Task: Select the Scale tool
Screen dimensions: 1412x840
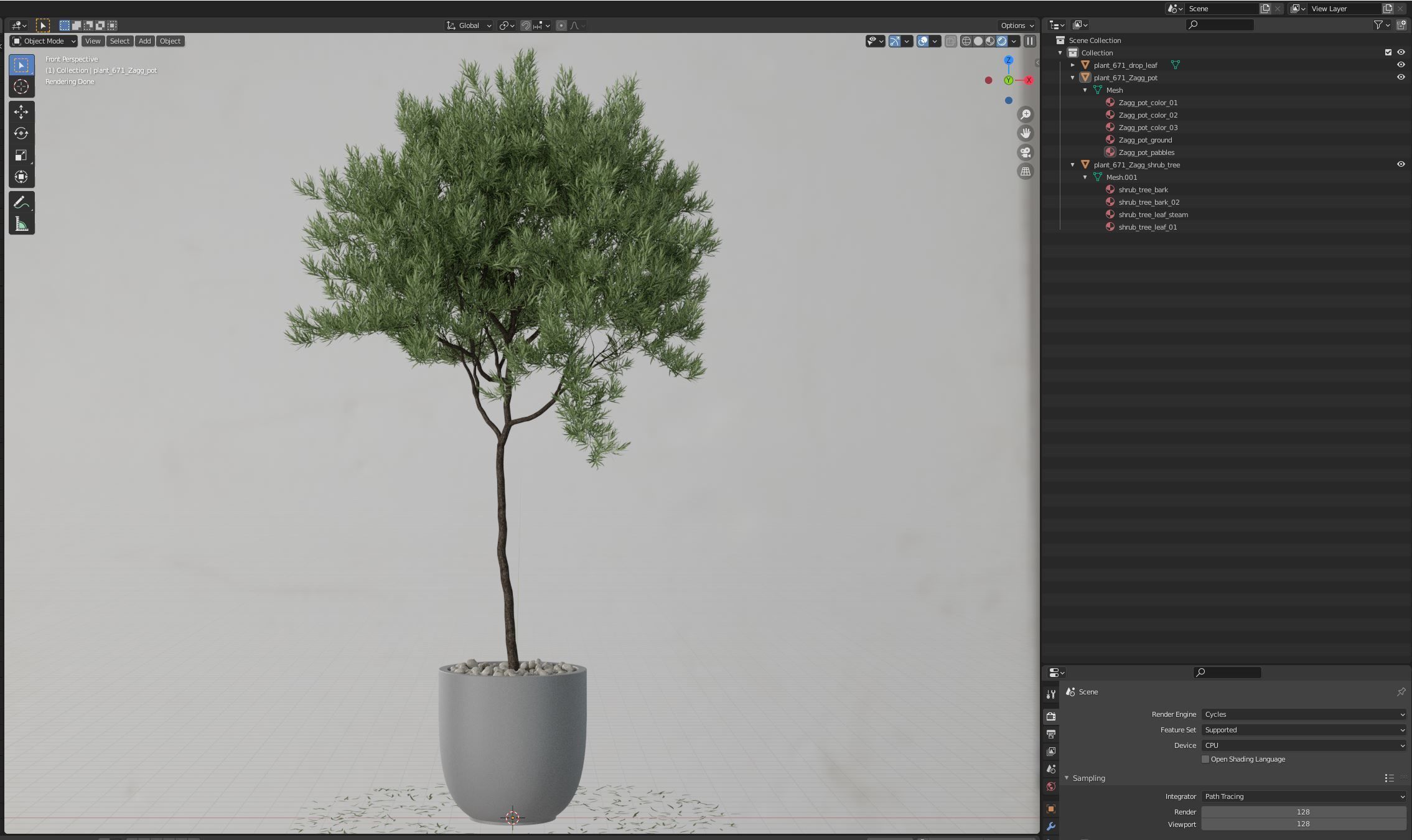Action: pyautogui.click(x=21, y=156)
